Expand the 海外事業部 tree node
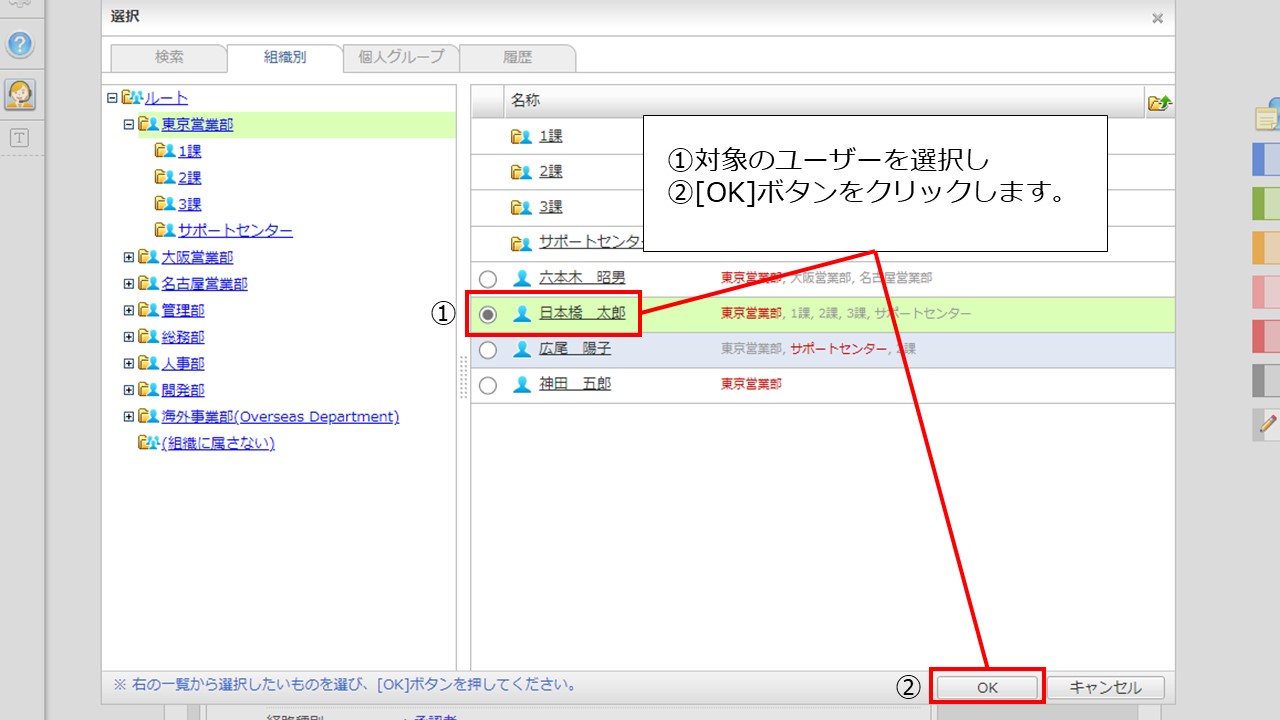Image resolution: width=1280 pixels, height=720 pixels. click(x=129, y=417)
